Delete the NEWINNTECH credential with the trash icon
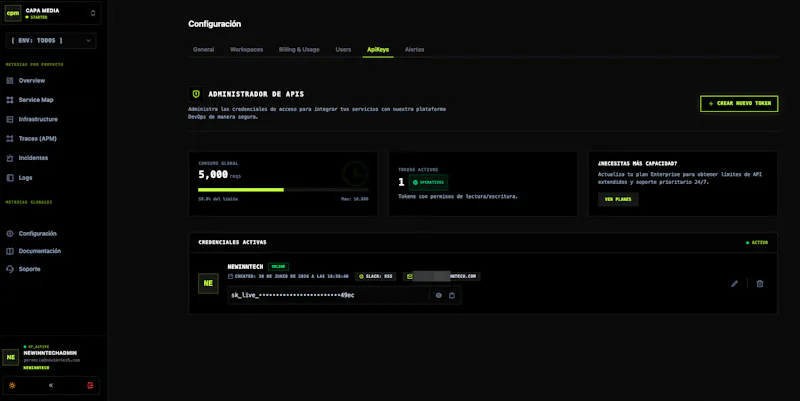800x401 pixels. coord(760,284)
